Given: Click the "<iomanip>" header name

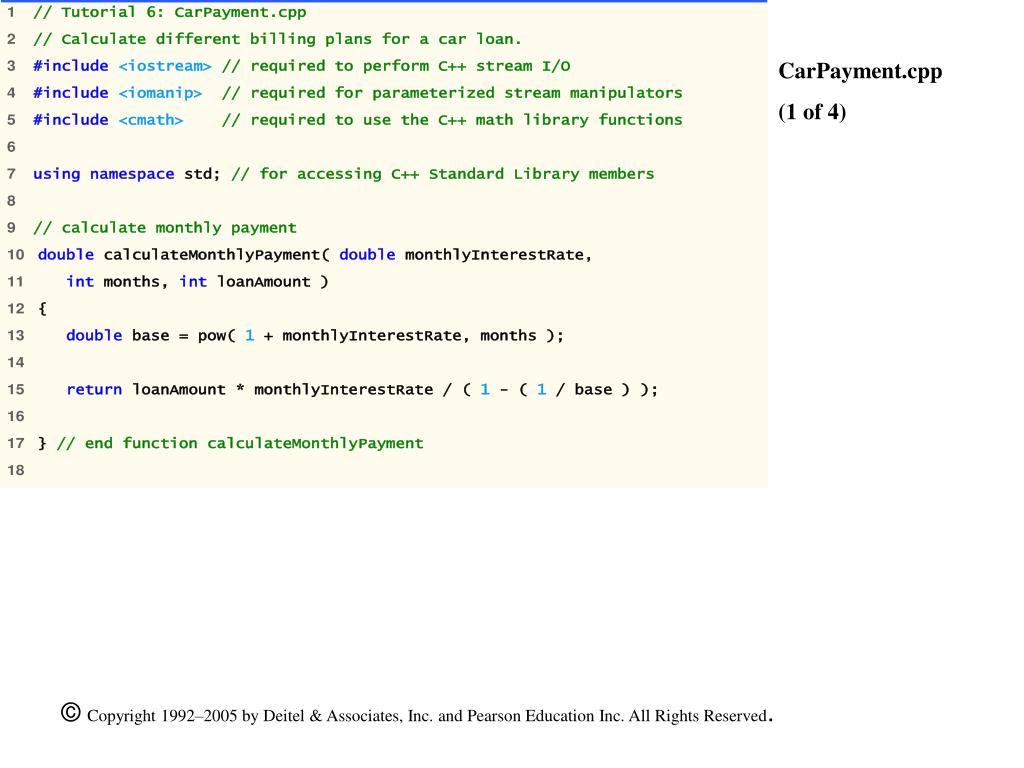Looking at the screenshot, I should click(x=161, y=93).
